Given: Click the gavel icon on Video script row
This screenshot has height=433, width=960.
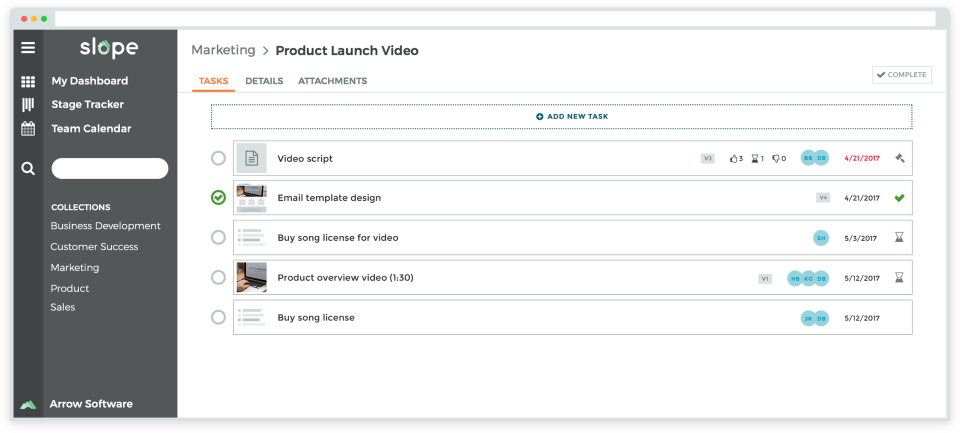Looking at the screenshot, I should (899, 158).
